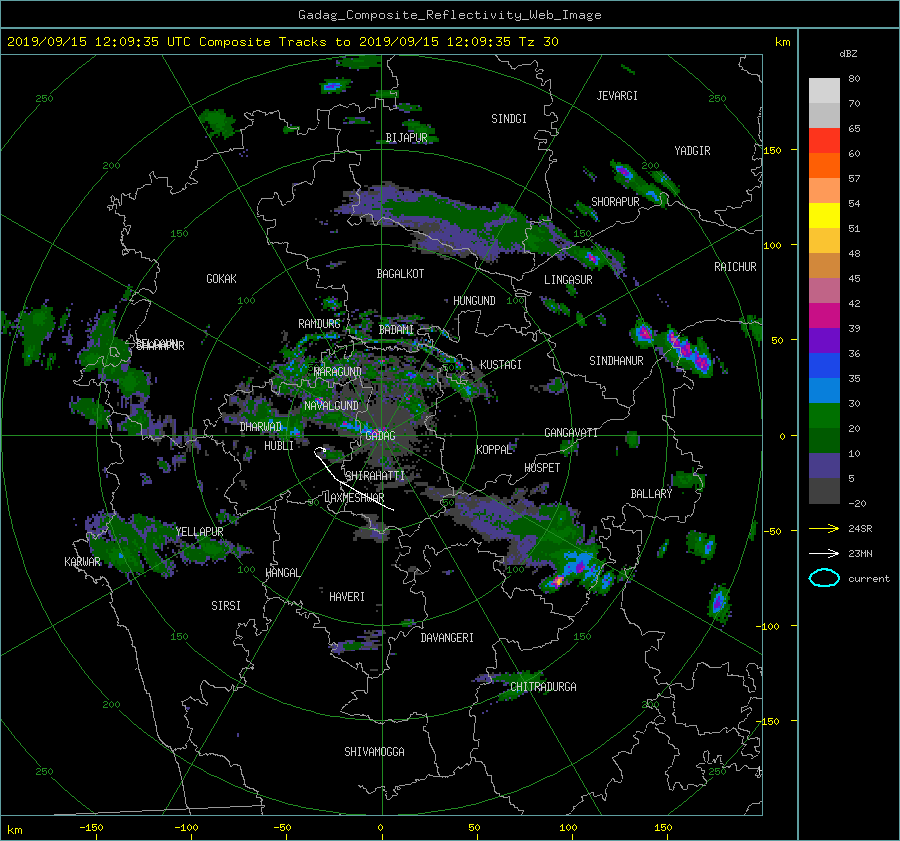Click the HUBLI city label
The height and width of the screenshot is (841, 900).
pos(279,446)
